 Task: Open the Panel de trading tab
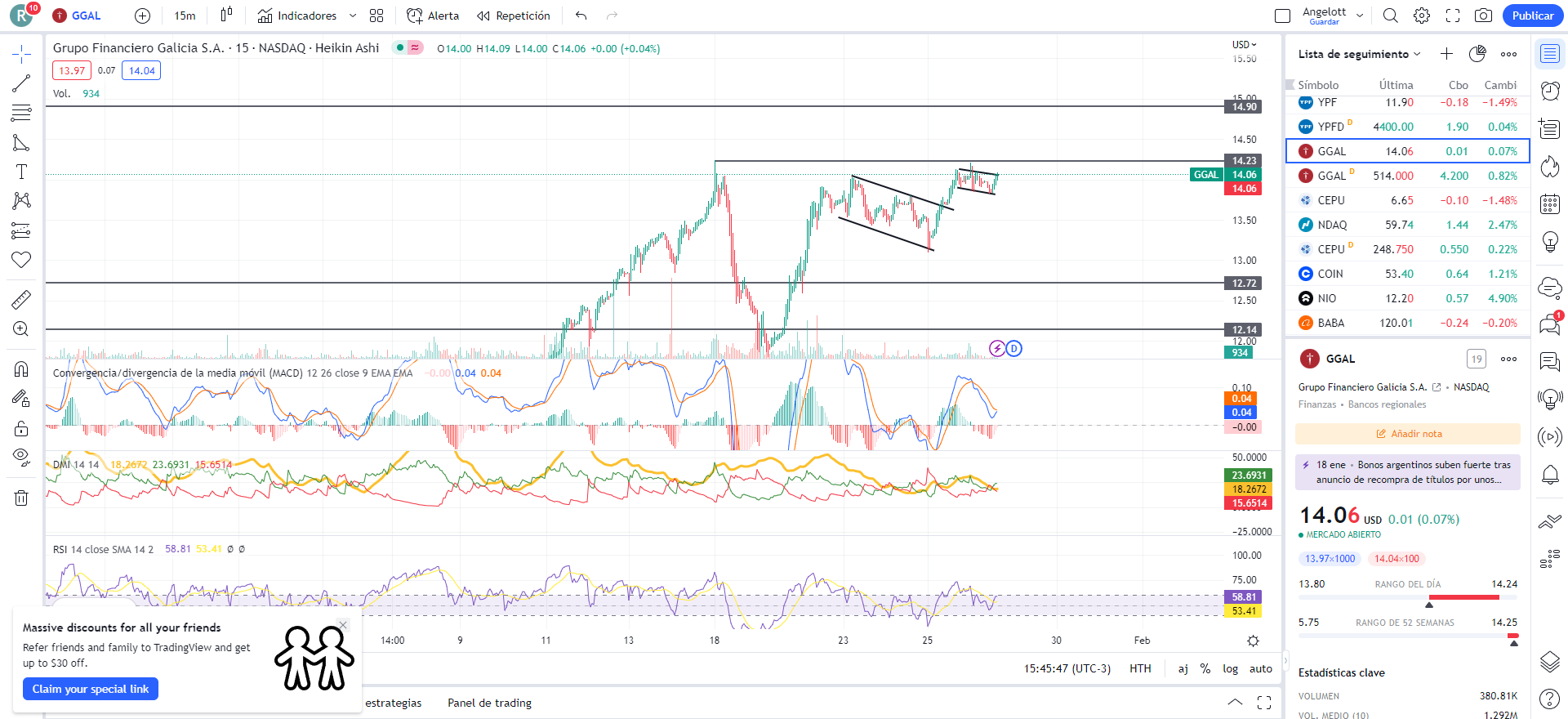pyautogui.click(x=489, y=703)
